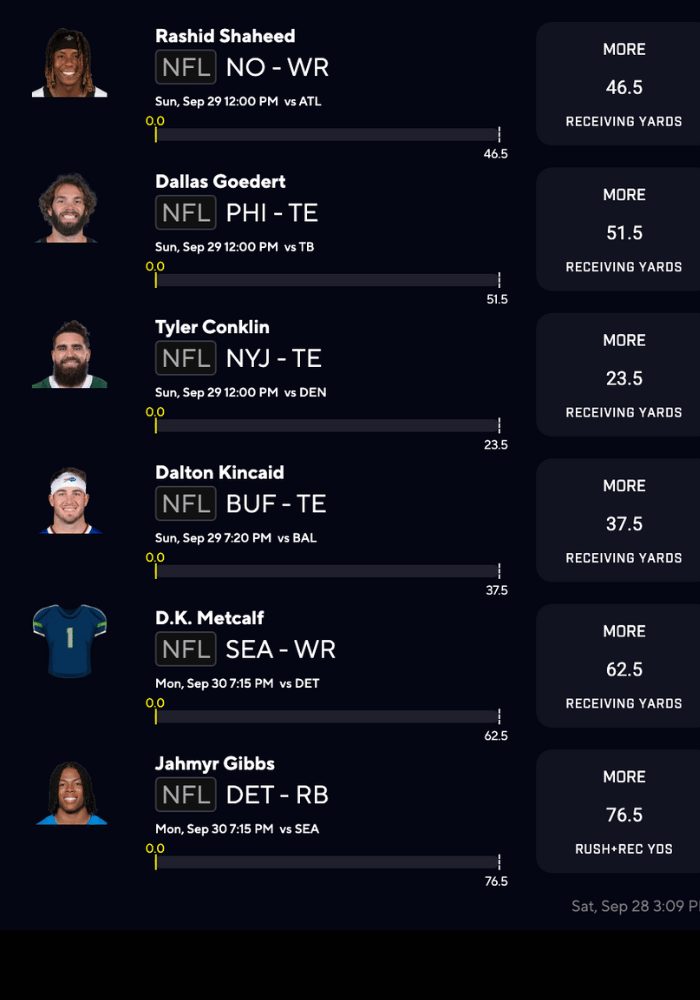
Task: Click Rashid Shaheed's receiving yards progress bar
Action: click(x=327, y=135)
